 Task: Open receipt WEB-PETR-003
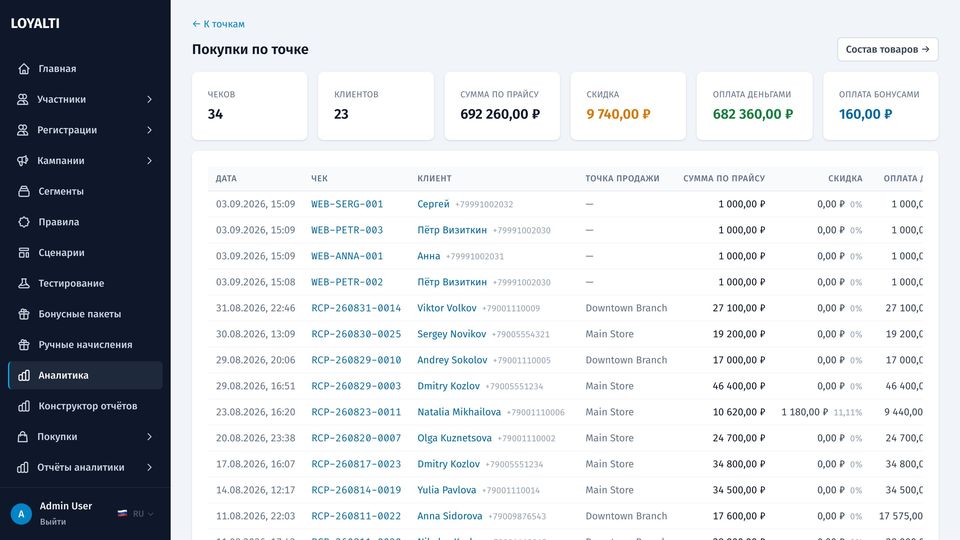[347, 230]
